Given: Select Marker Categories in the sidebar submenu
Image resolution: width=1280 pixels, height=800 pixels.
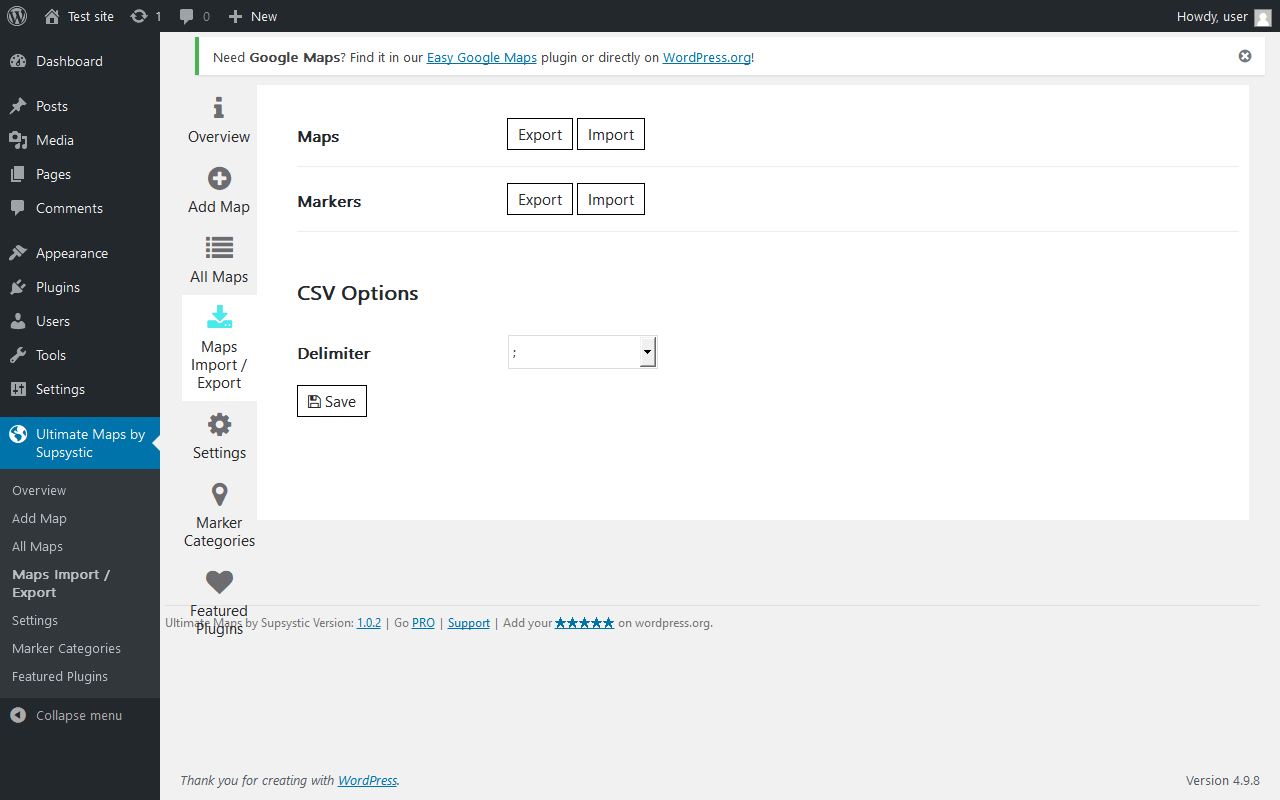Looking at the screenshot, I should pos(66,648).
